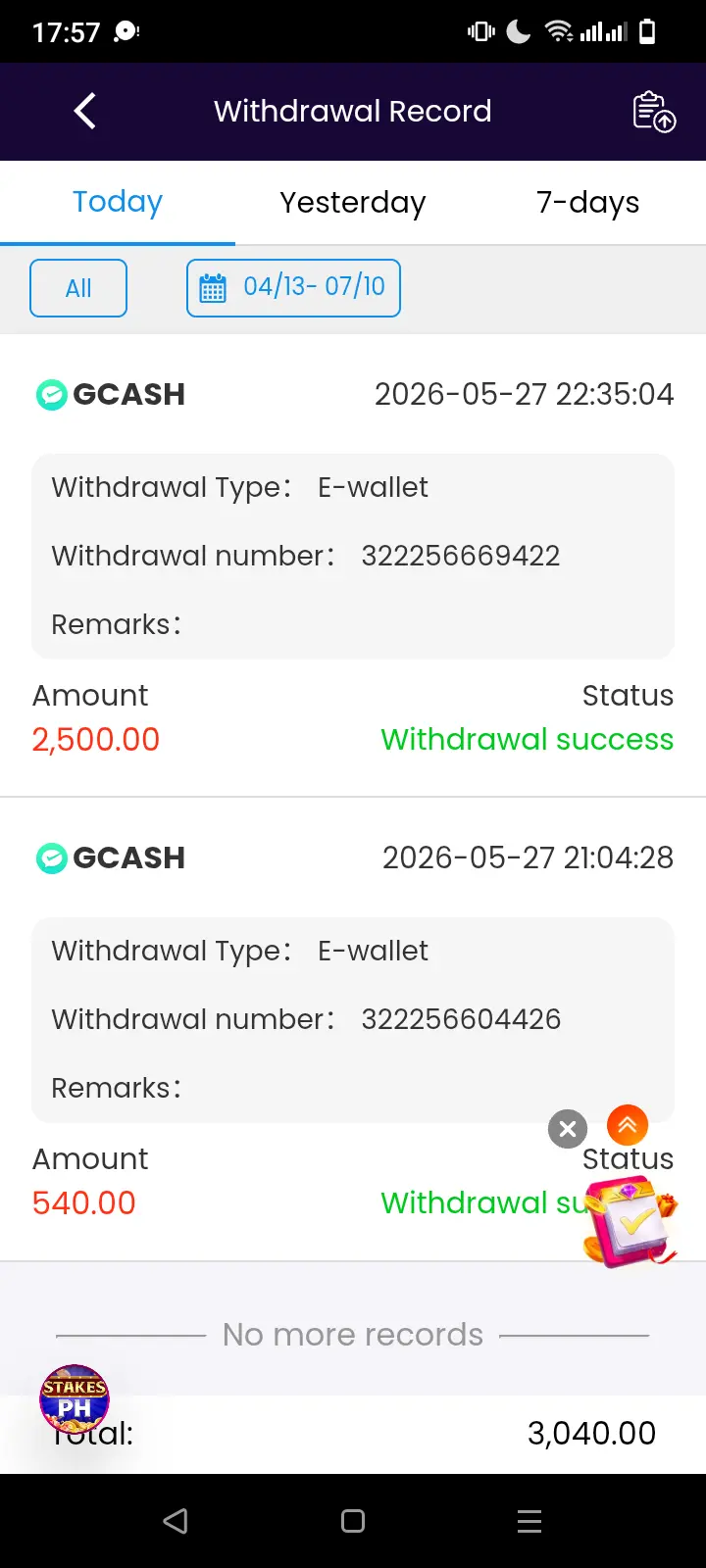Screen dimensions: 706x1568
Task: Tap Android back navigation button
Action: 176,1521
